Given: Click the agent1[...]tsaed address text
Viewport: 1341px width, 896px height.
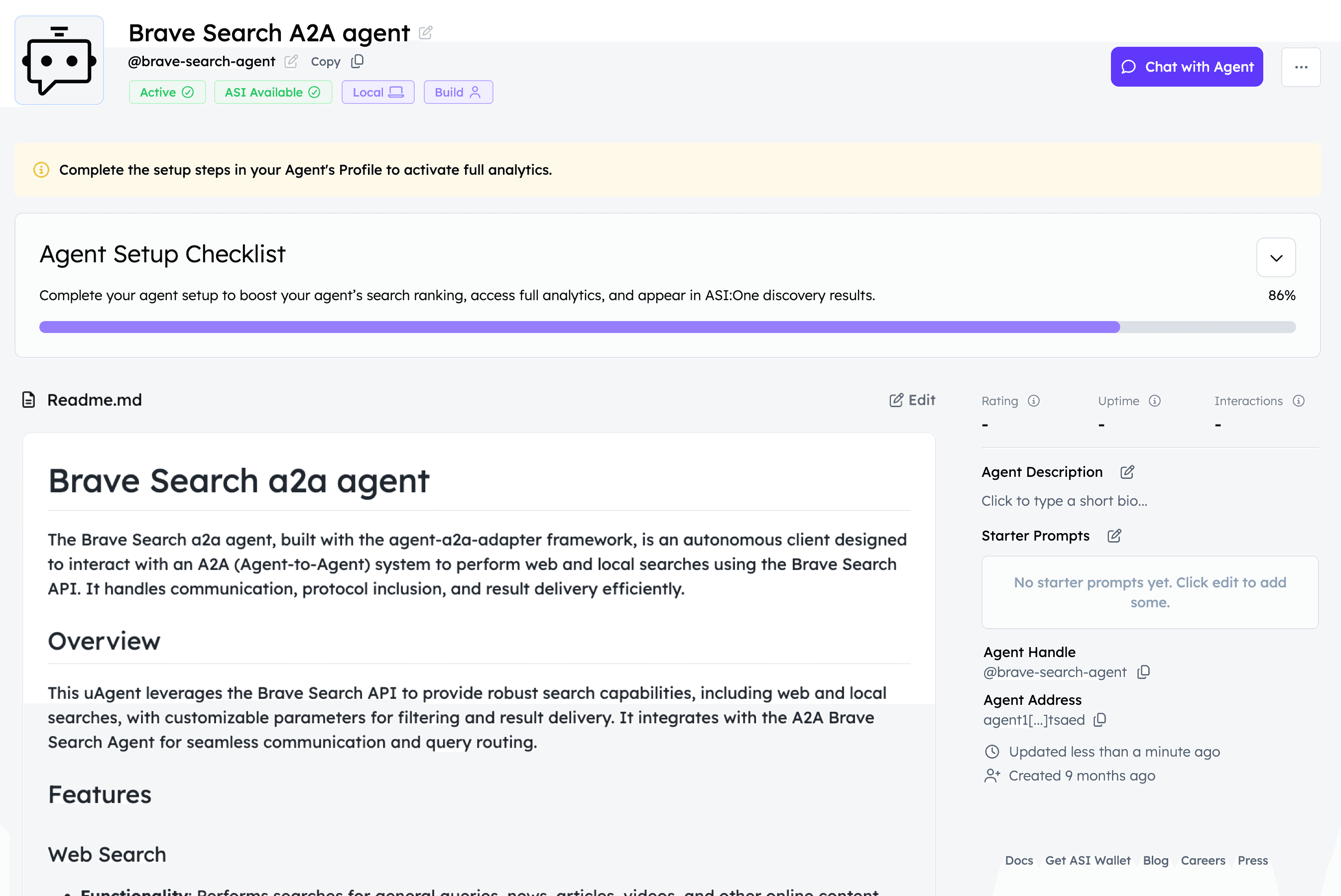Looking at the screenshot, I should coord(1033,720).
